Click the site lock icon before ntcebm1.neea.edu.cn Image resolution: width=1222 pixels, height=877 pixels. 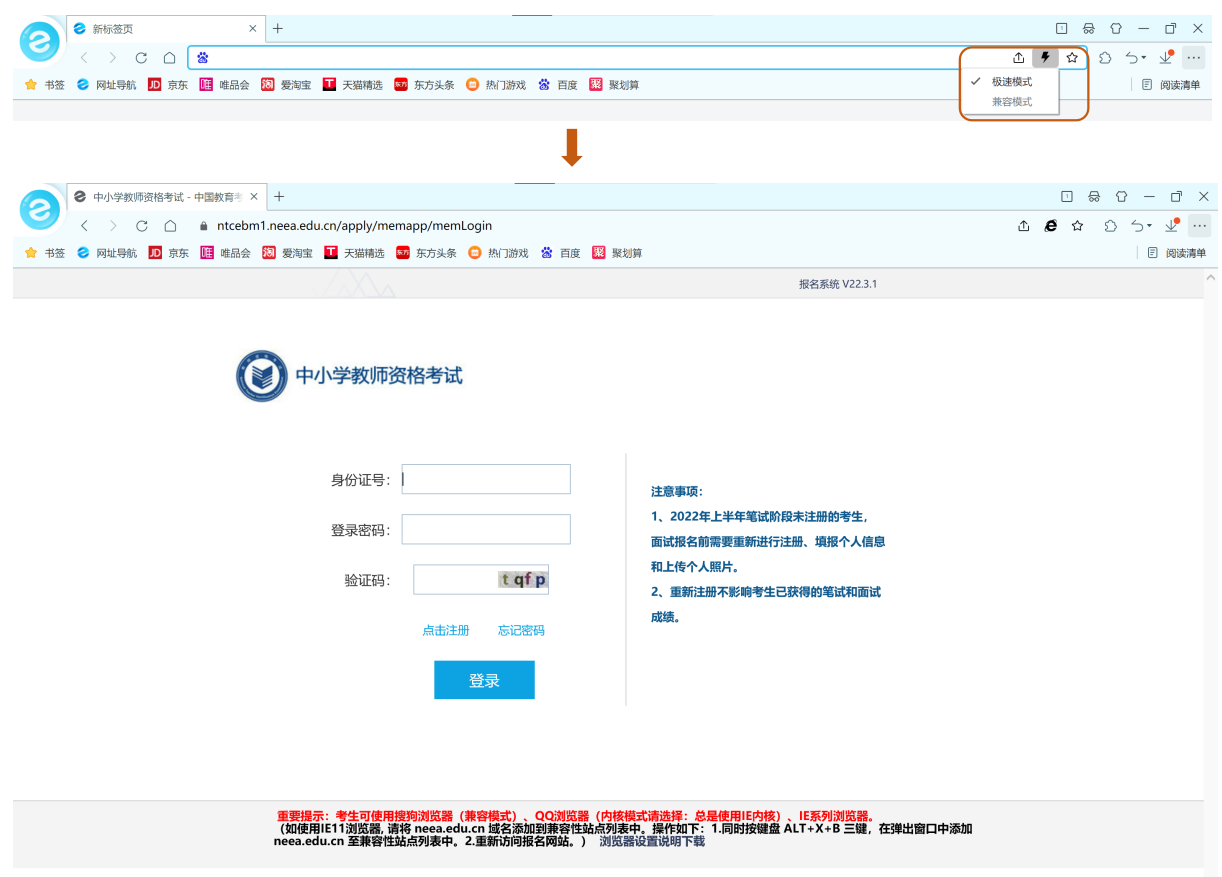203,226
